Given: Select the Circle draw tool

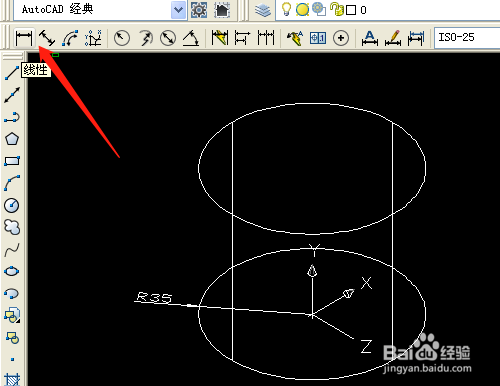Looking at the screenshot, I should [x=12, y=205].
